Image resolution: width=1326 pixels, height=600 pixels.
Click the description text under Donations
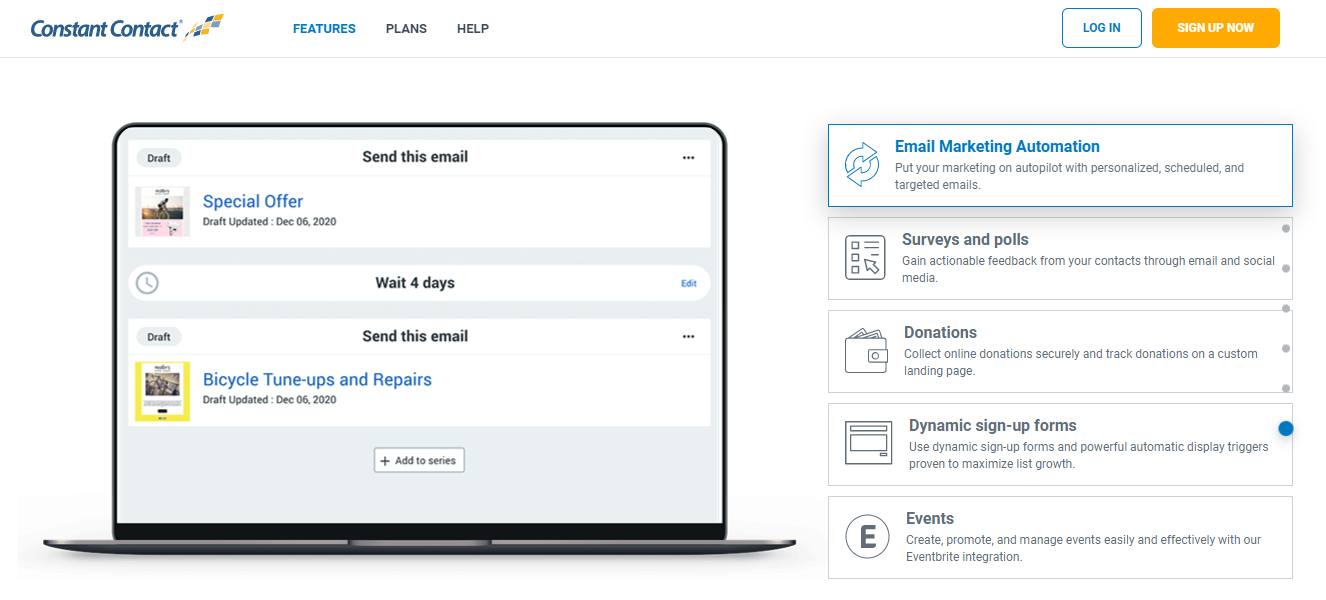tap(1081, 362)
